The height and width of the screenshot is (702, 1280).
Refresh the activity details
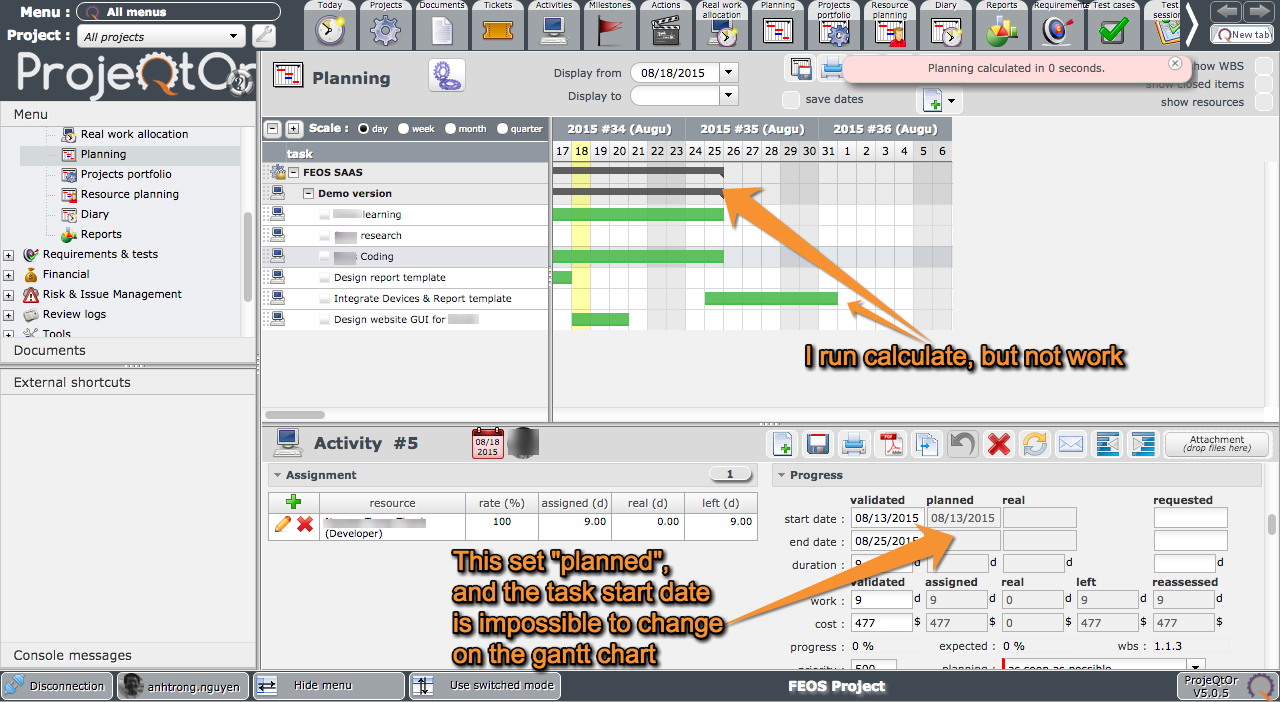tap(1035, 443)
